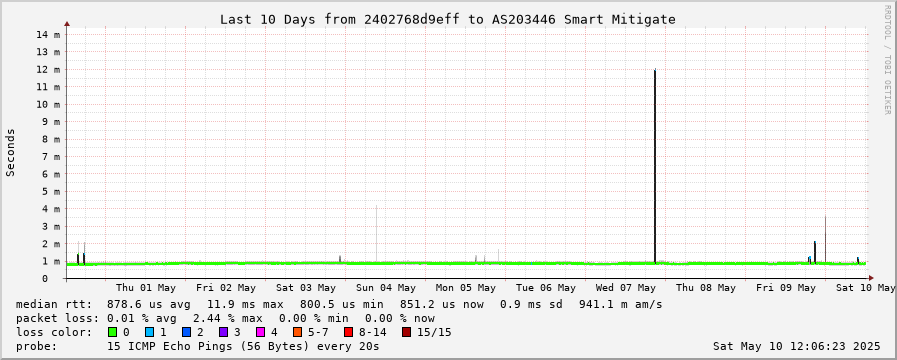Screen dimensions: 897x360
Task: Click the median rtt statistics line
Action: (x=339, y=304)
